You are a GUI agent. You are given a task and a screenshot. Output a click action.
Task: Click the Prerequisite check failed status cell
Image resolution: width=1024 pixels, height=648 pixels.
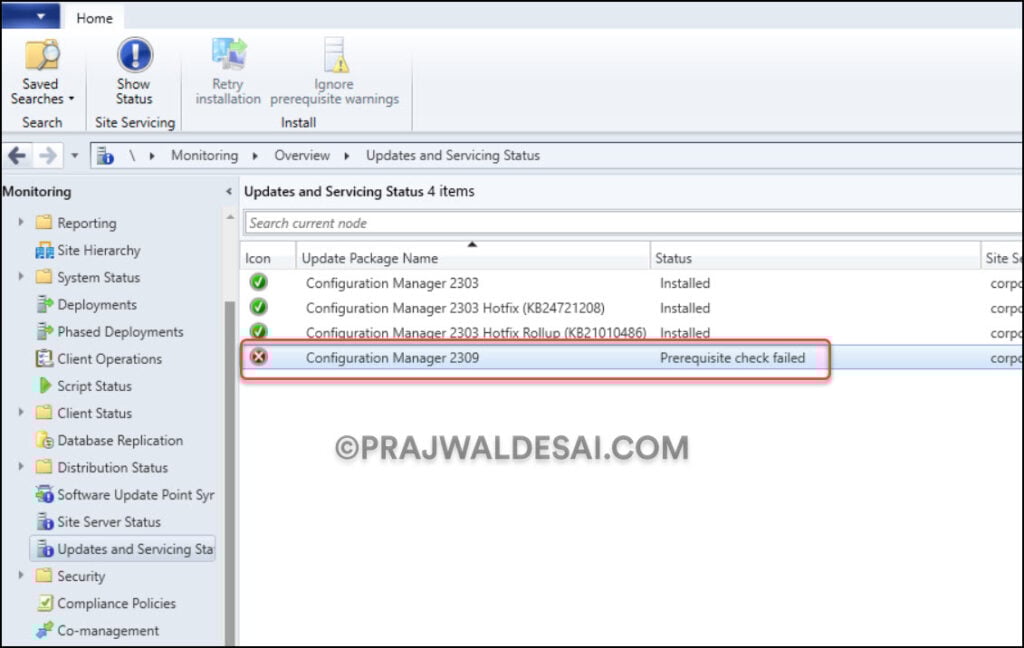732,358
